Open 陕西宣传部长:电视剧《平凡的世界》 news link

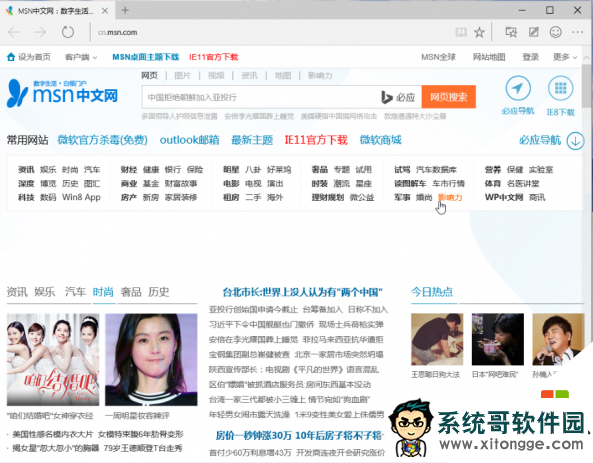[x=294, y=370]
